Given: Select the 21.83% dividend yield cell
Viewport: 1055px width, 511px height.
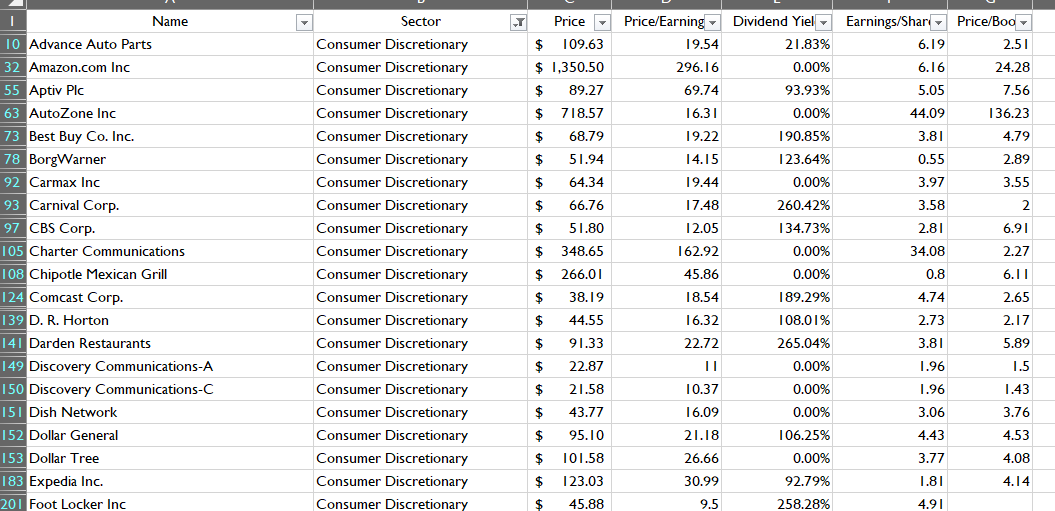Looking at the screenshot, I should coord(777,44).
